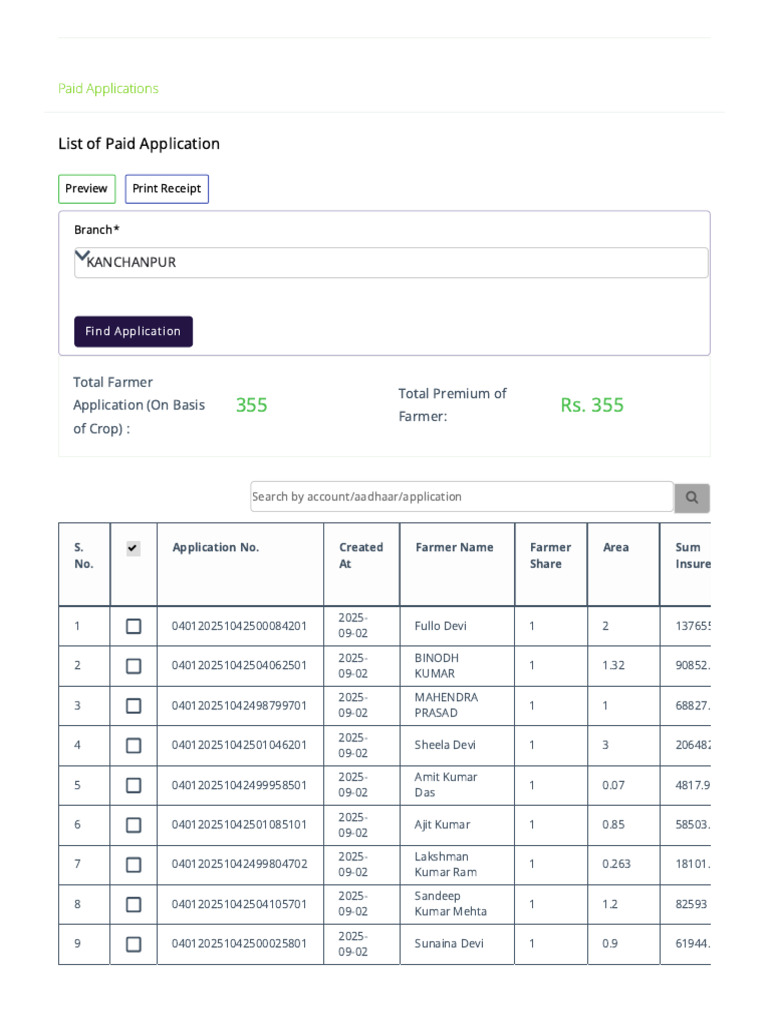Select the Created At column header
768x1024 pixels.
(x=360, y=556)
